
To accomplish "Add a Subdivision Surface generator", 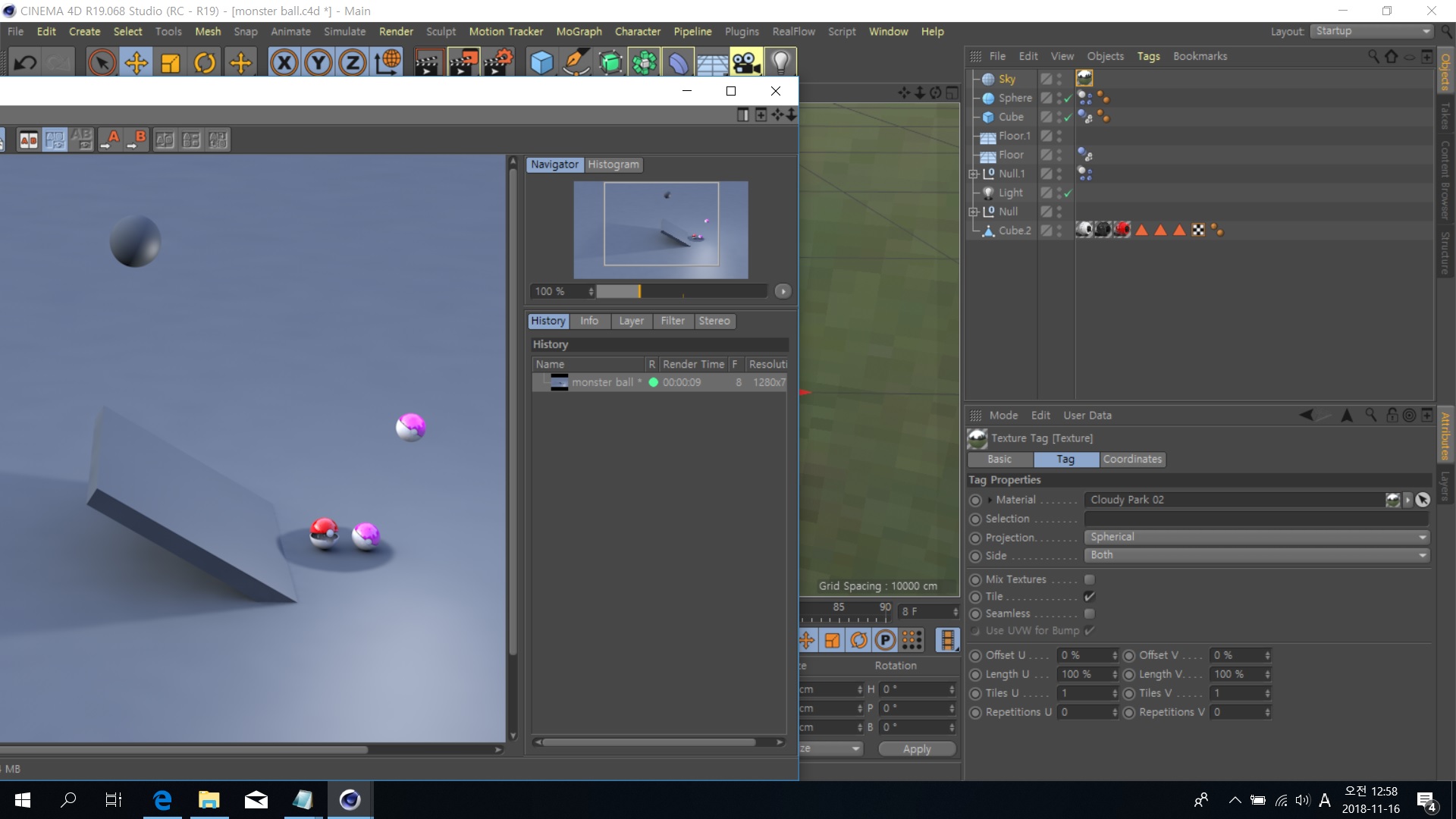I will [x=610, y=63].
